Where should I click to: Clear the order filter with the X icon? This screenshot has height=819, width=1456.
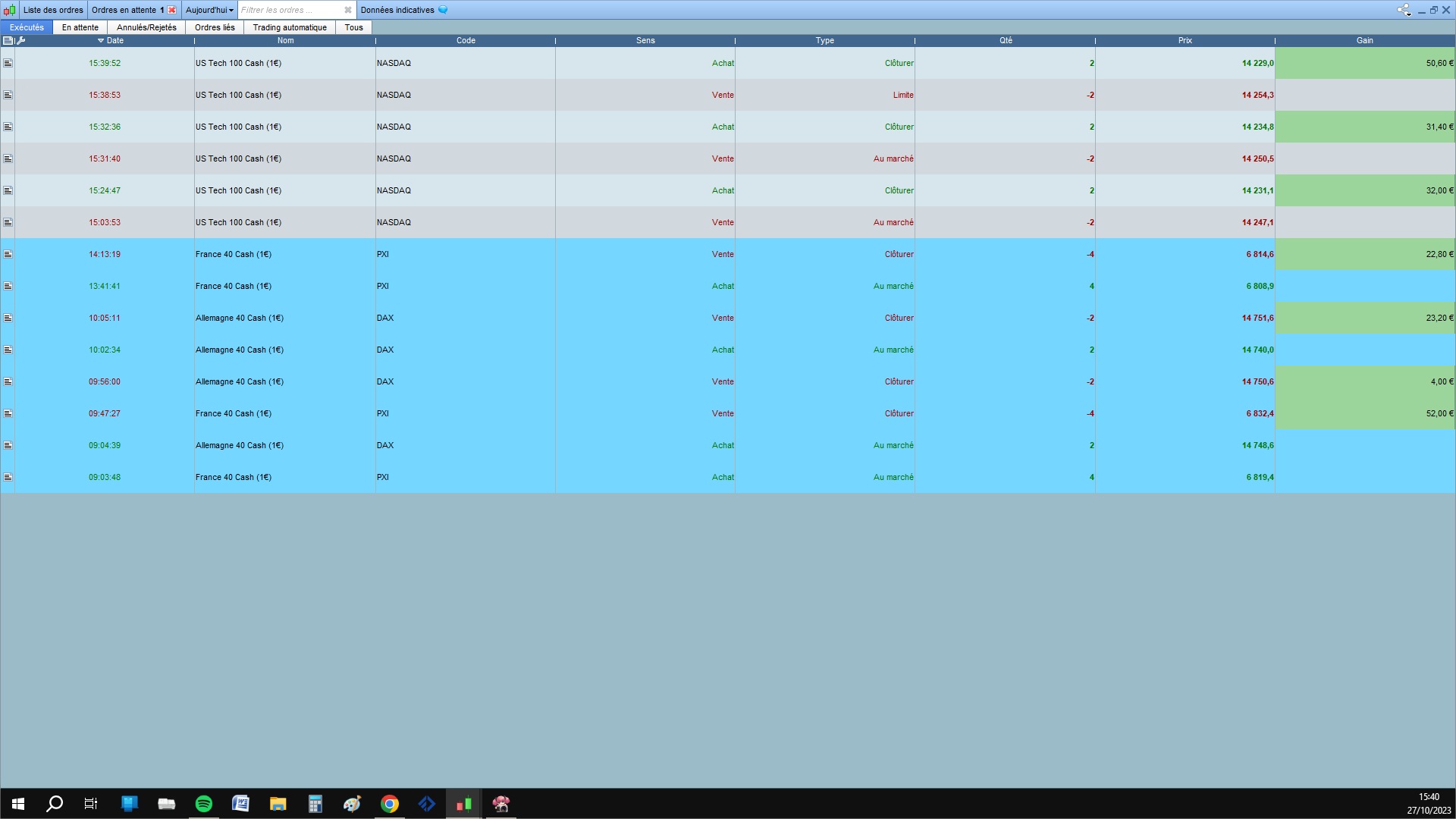(348, 10)
